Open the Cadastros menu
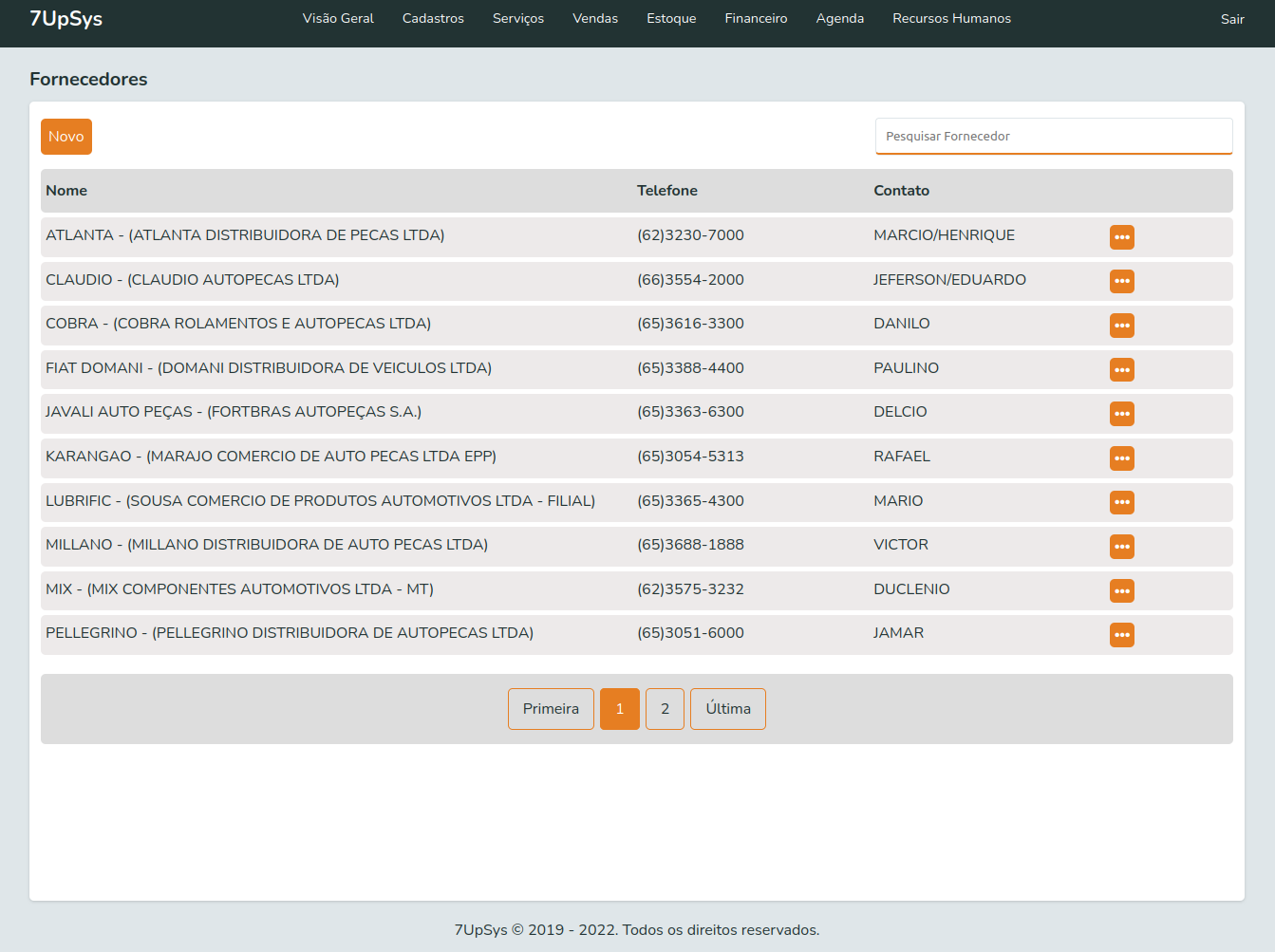 click(433, 18)
